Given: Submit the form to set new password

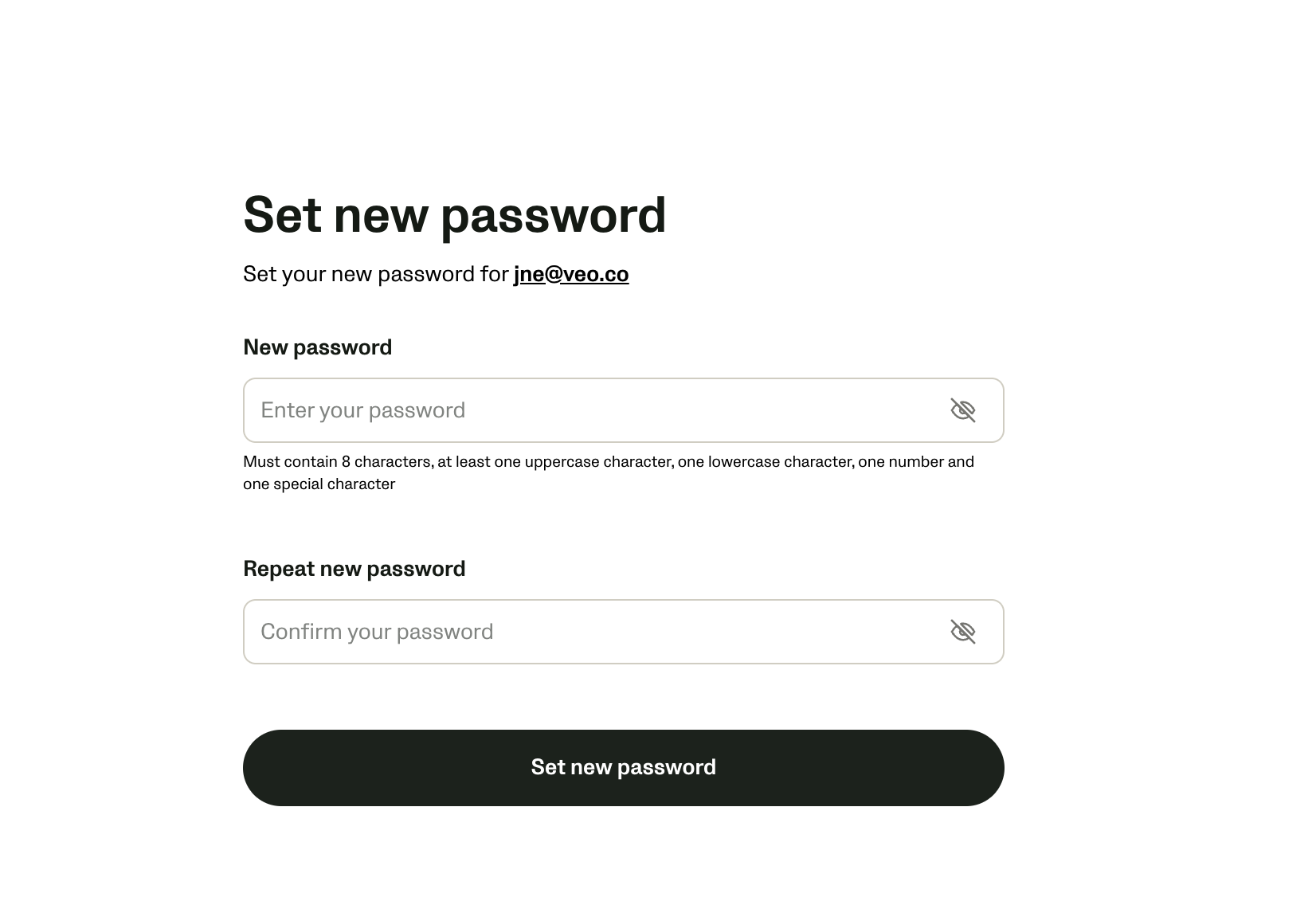Looking at the screenshot, I should pyautogui.click(x=623, y=767).
